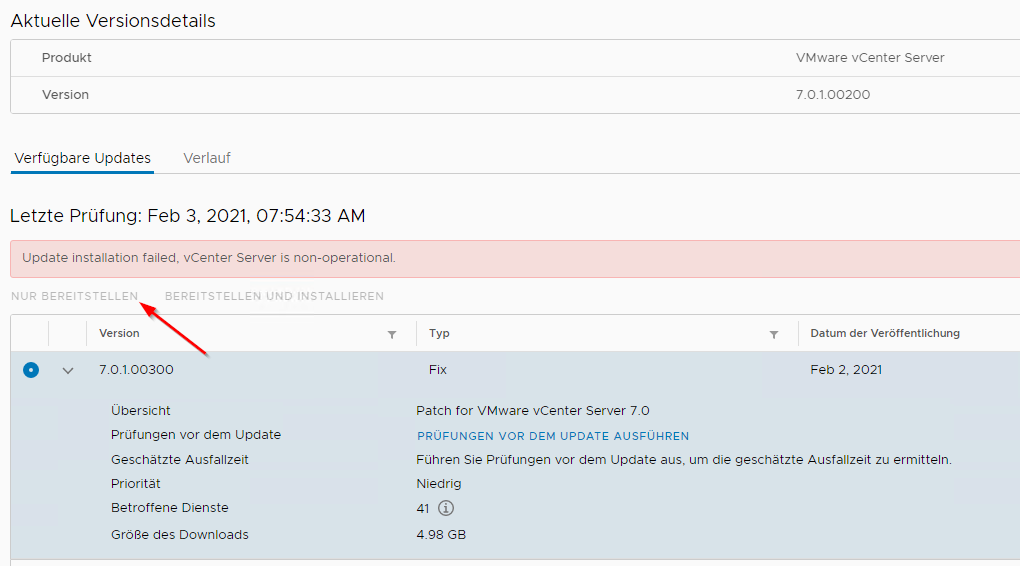Click the version cell 7.0.1.00300
Screen dimensions: 1020x566
click(136, 370)
